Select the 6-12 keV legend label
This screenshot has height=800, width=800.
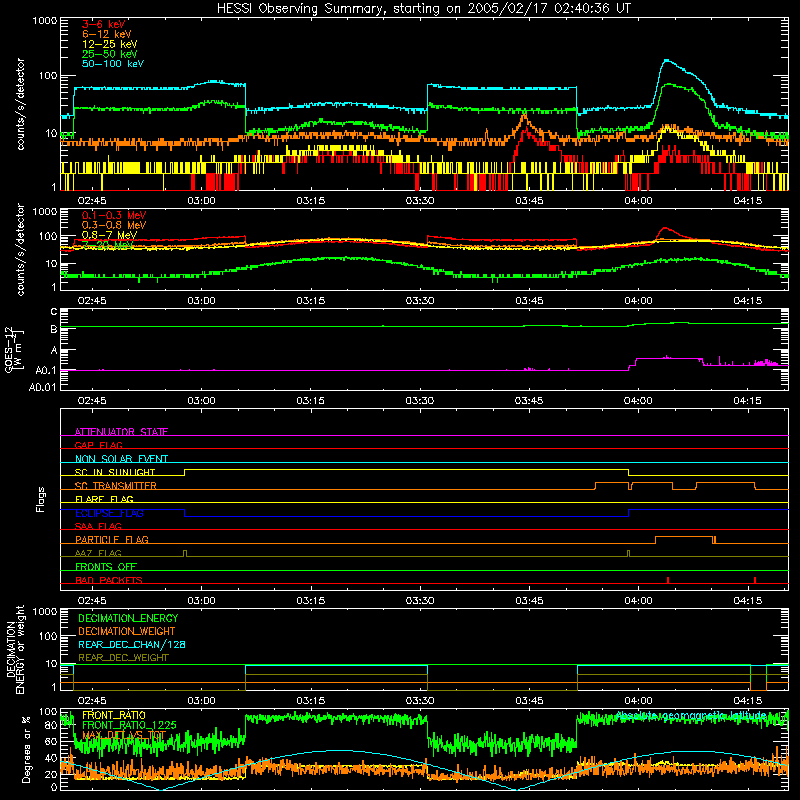[107, 34]
